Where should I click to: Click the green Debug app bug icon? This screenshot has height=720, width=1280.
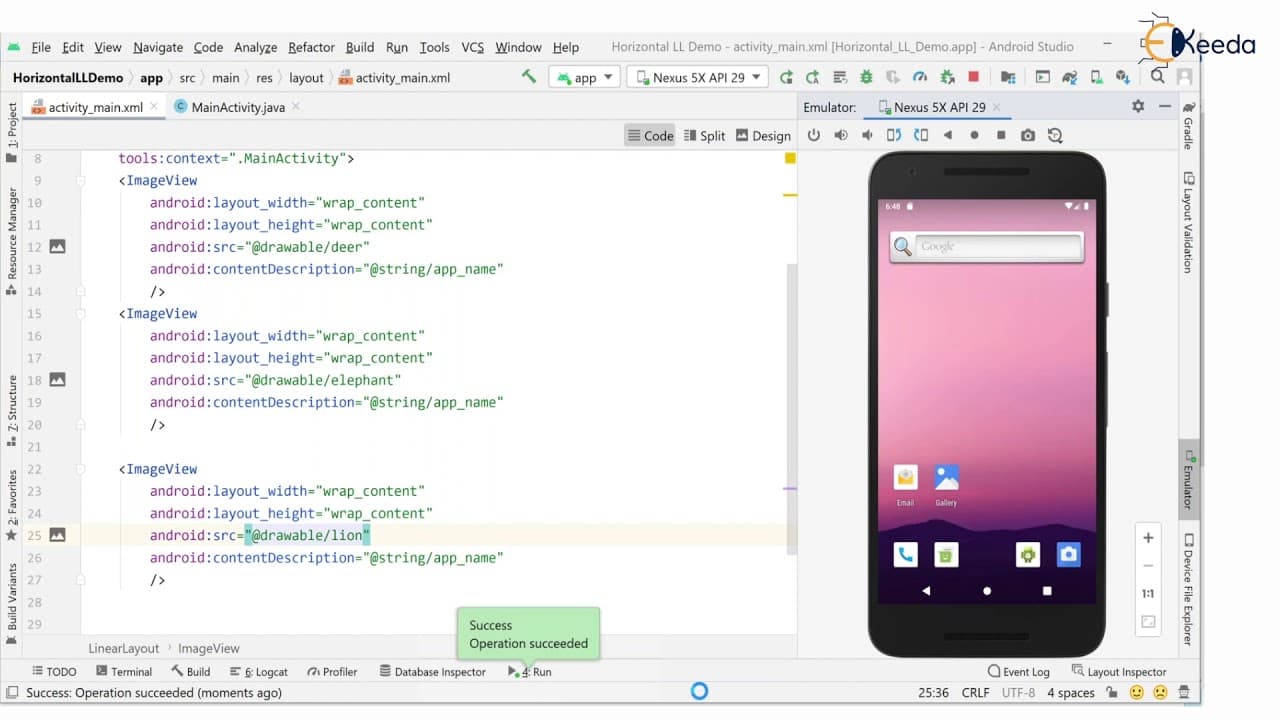[x=866, y=77]
